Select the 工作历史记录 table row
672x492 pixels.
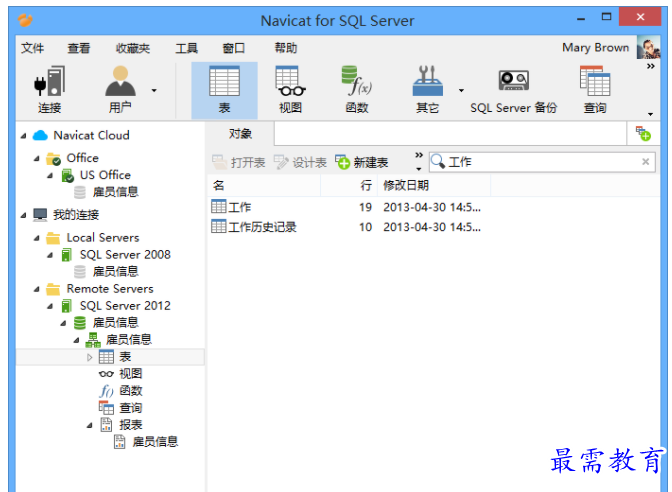pos(434,226)
